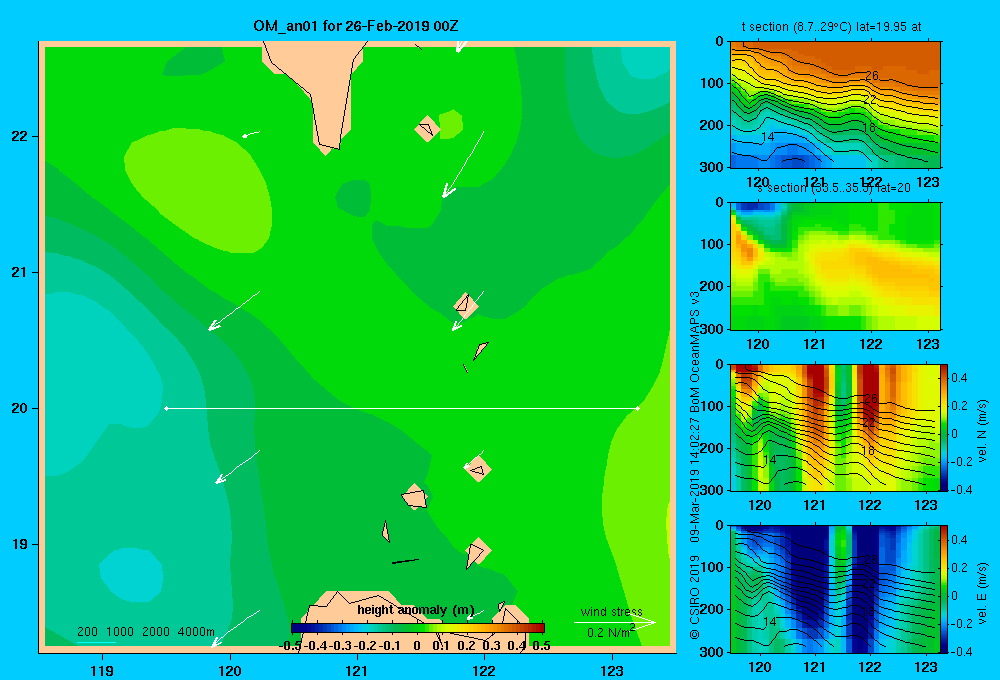Click latitude label 21 on the map axis
Image resolution: width=1000 pixels, height=680 pixels.
20,272
